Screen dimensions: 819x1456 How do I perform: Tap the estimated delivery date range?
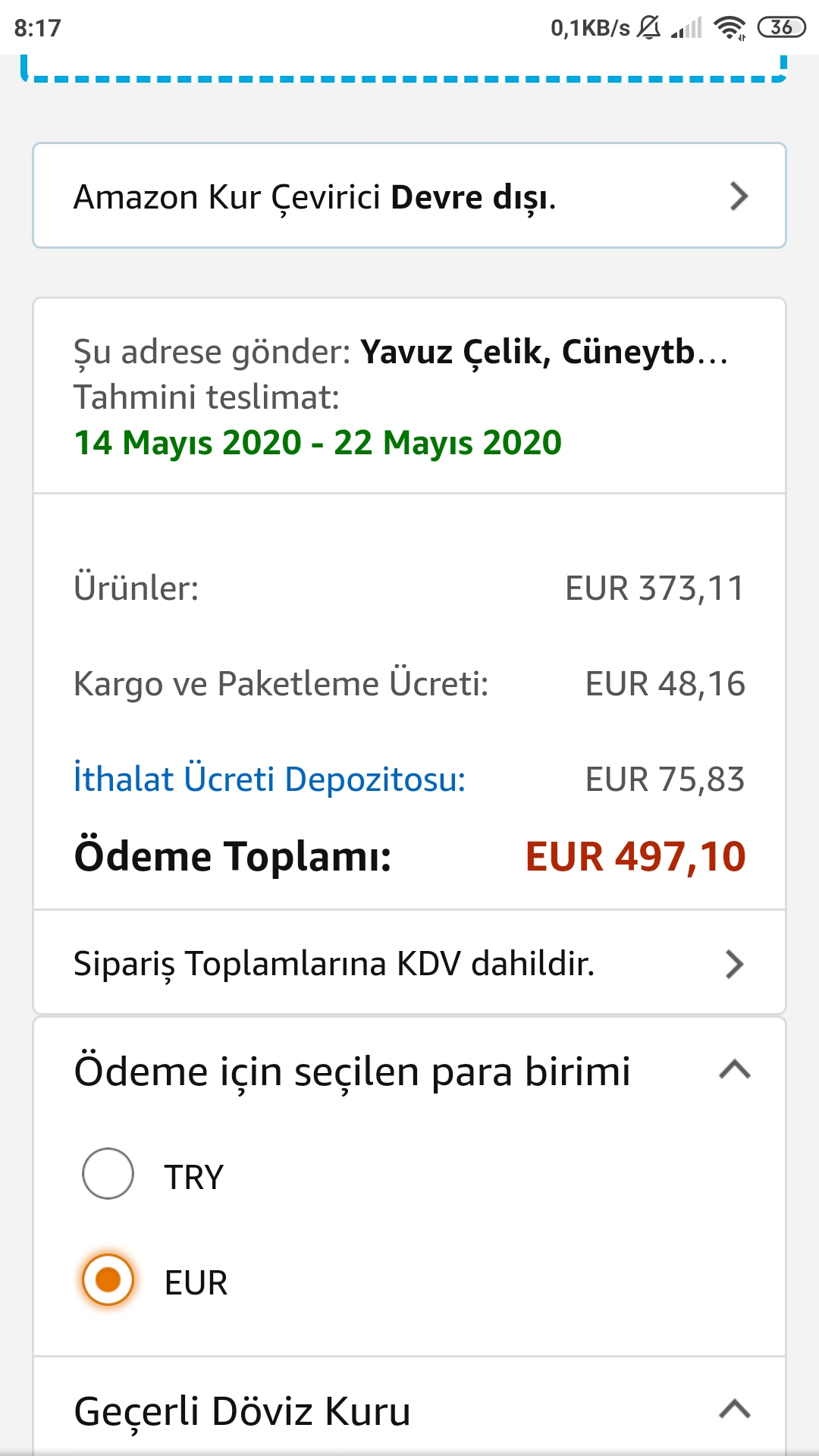pos(318,443)
